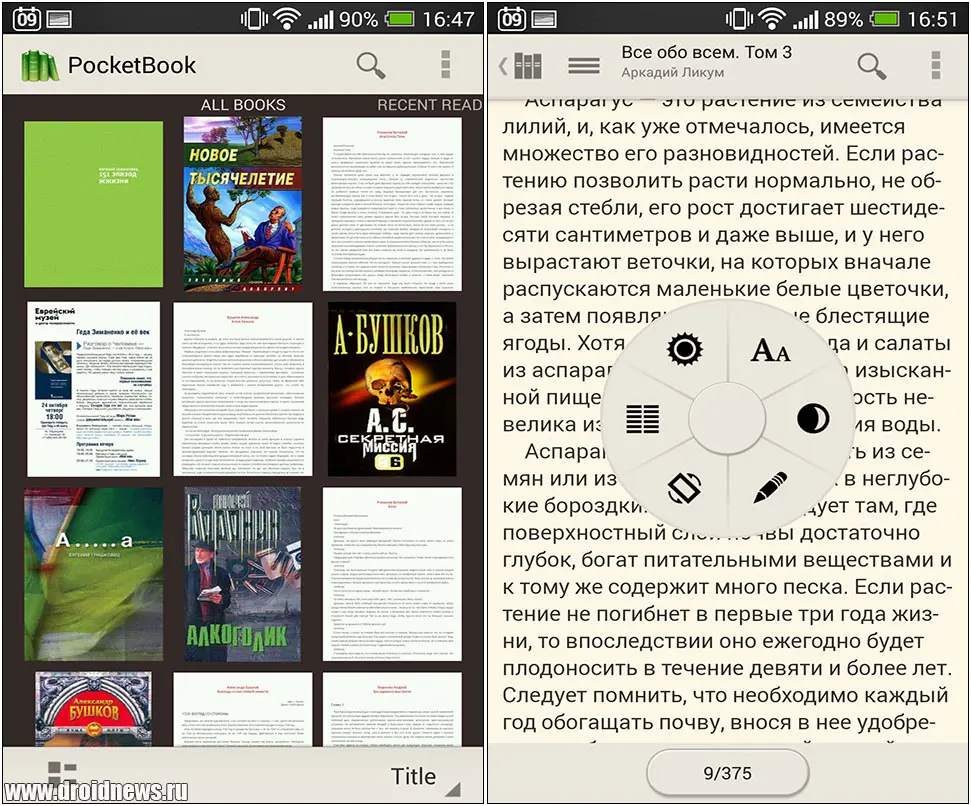Open the Title sort dropdown

click(x=424, y=778)
